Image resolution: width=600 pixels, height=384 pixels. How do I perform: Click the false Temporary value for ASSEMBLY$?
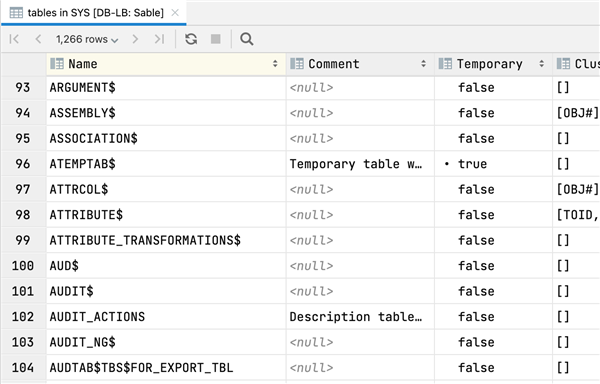point(494,113)
